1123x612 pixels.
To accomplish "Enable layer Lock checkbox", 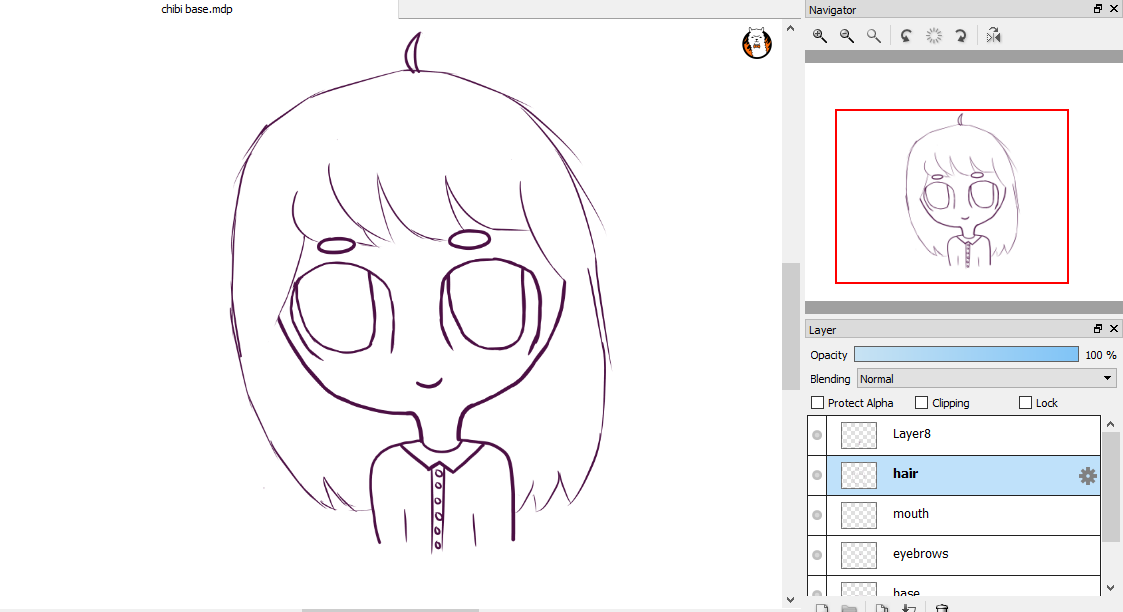I will tap(1026, 403).
